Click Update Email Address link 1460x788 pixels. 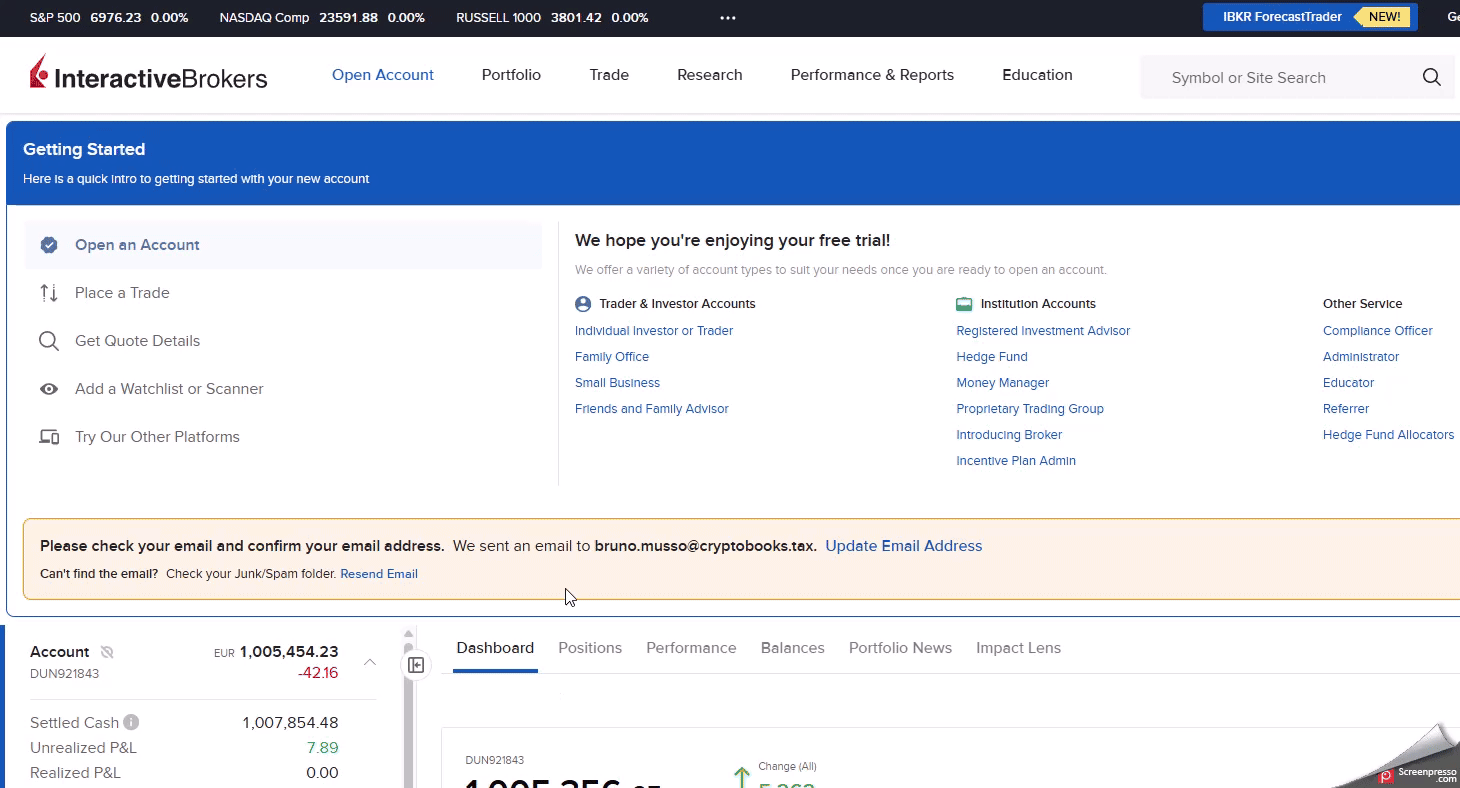(x=904, y=546)
